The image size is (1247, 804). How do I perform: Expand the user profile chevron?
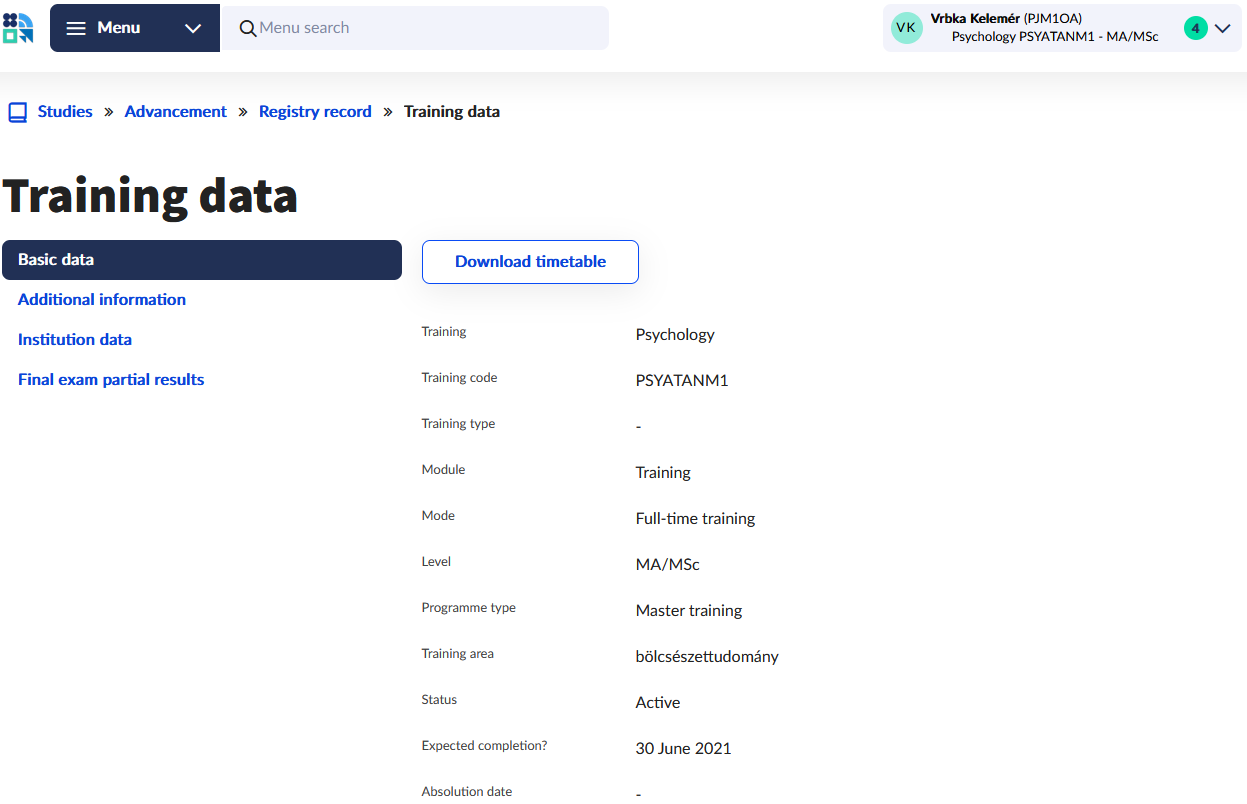click(1222, 28)
